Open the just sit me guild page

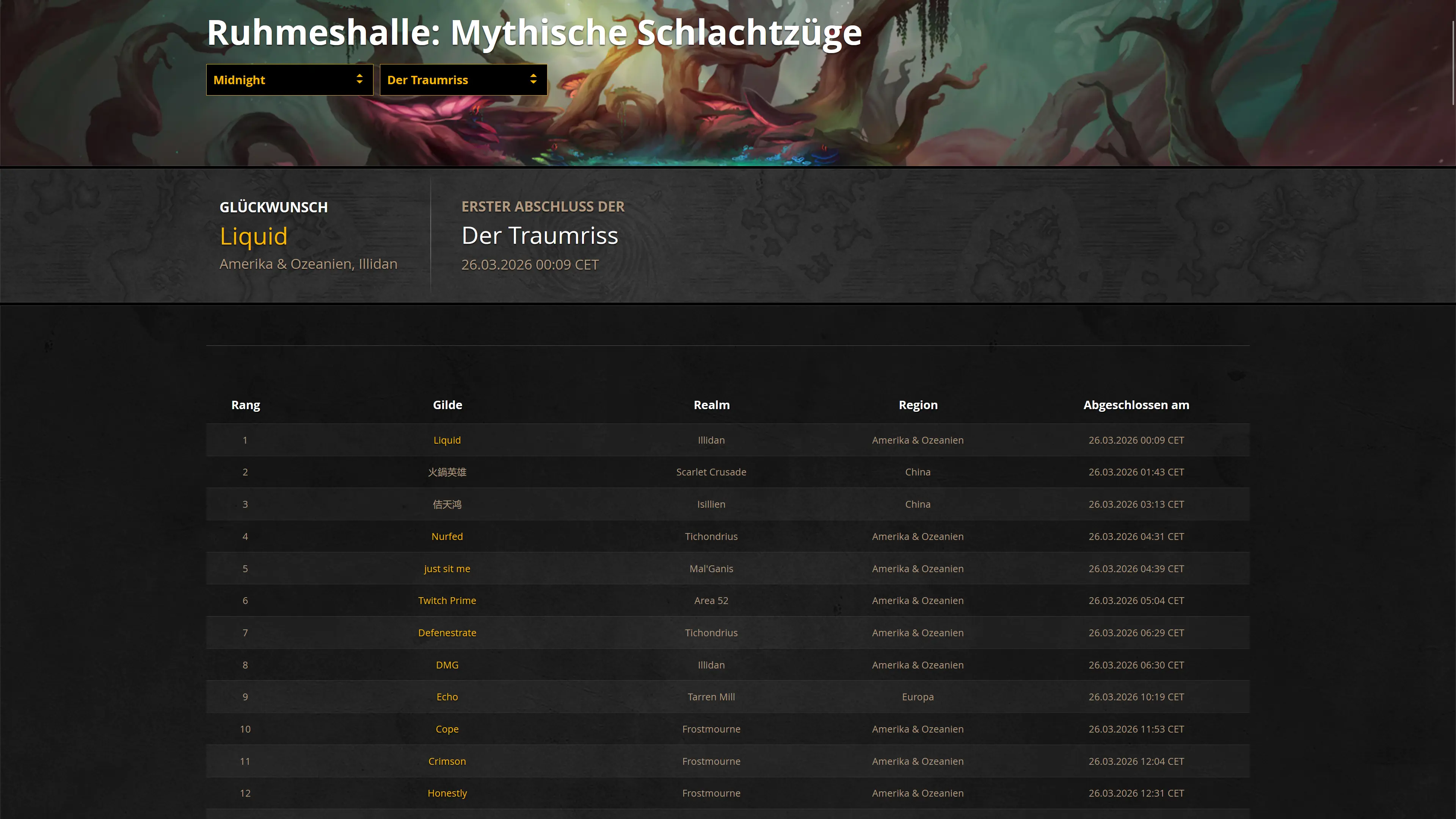pos(447,569)
